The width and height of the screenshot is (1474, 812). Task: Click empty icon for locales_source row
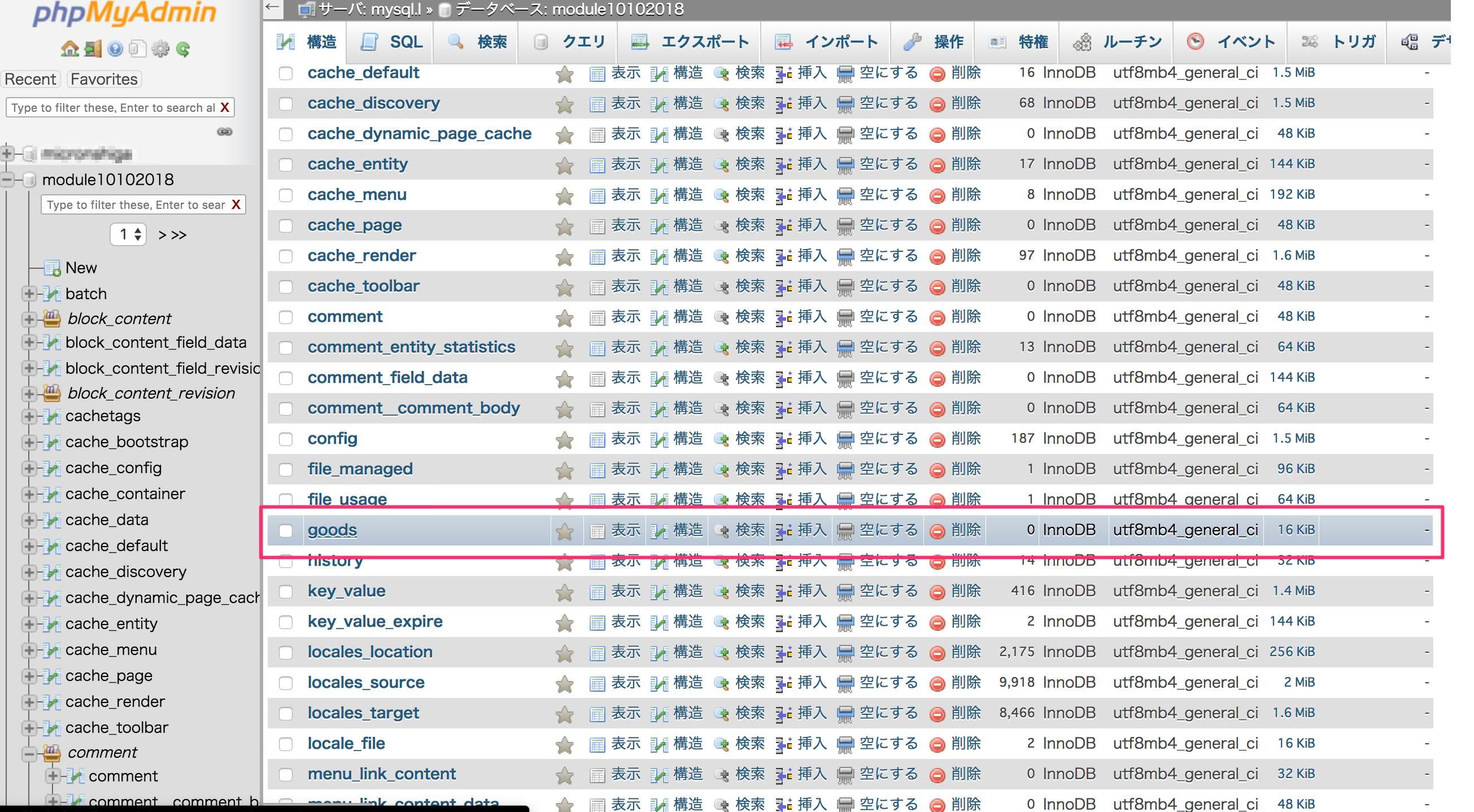tap(845, 683)
